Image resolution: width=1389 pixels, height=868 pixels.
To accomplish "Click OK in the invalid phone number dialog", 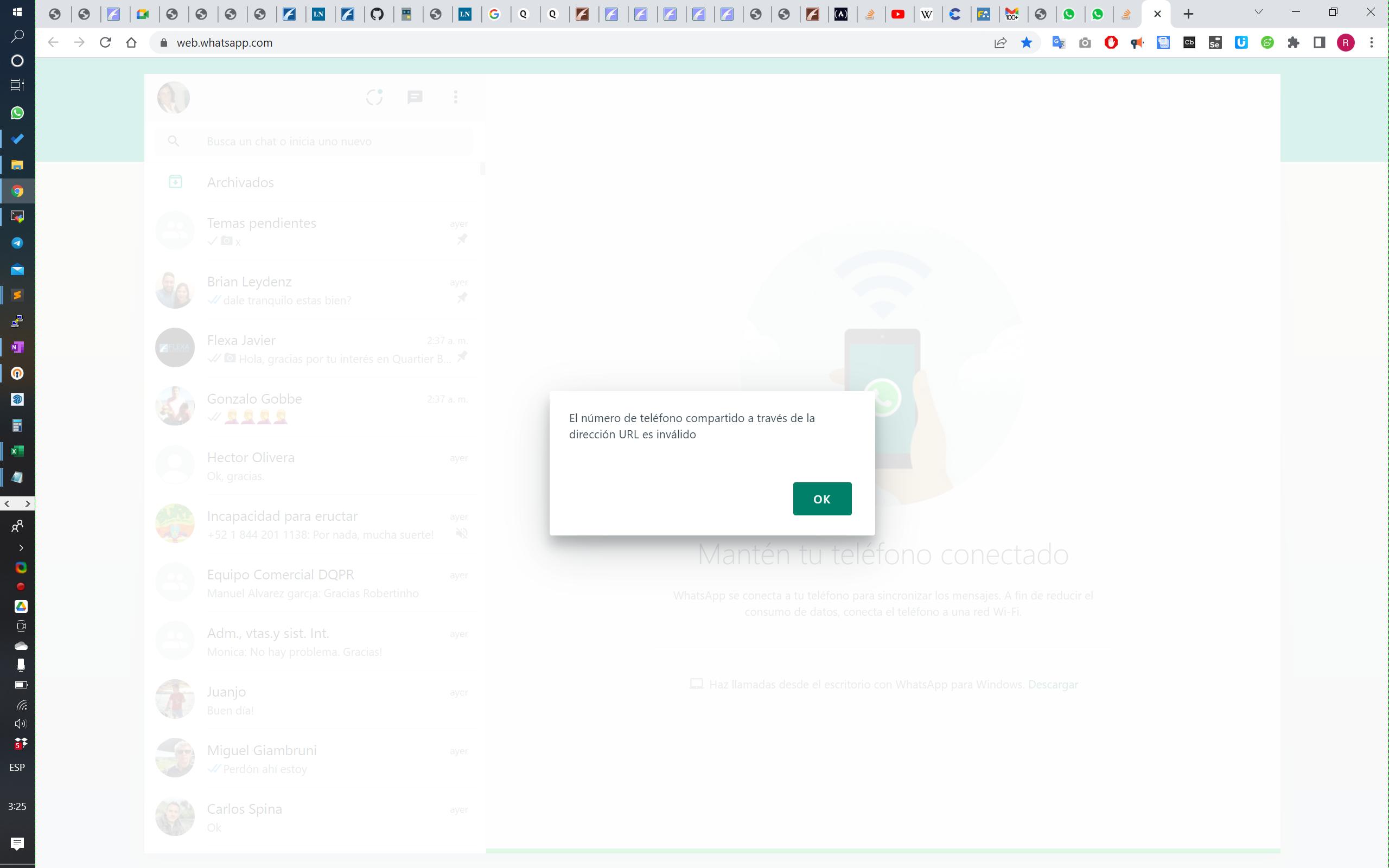I will [x=822, y=499].
